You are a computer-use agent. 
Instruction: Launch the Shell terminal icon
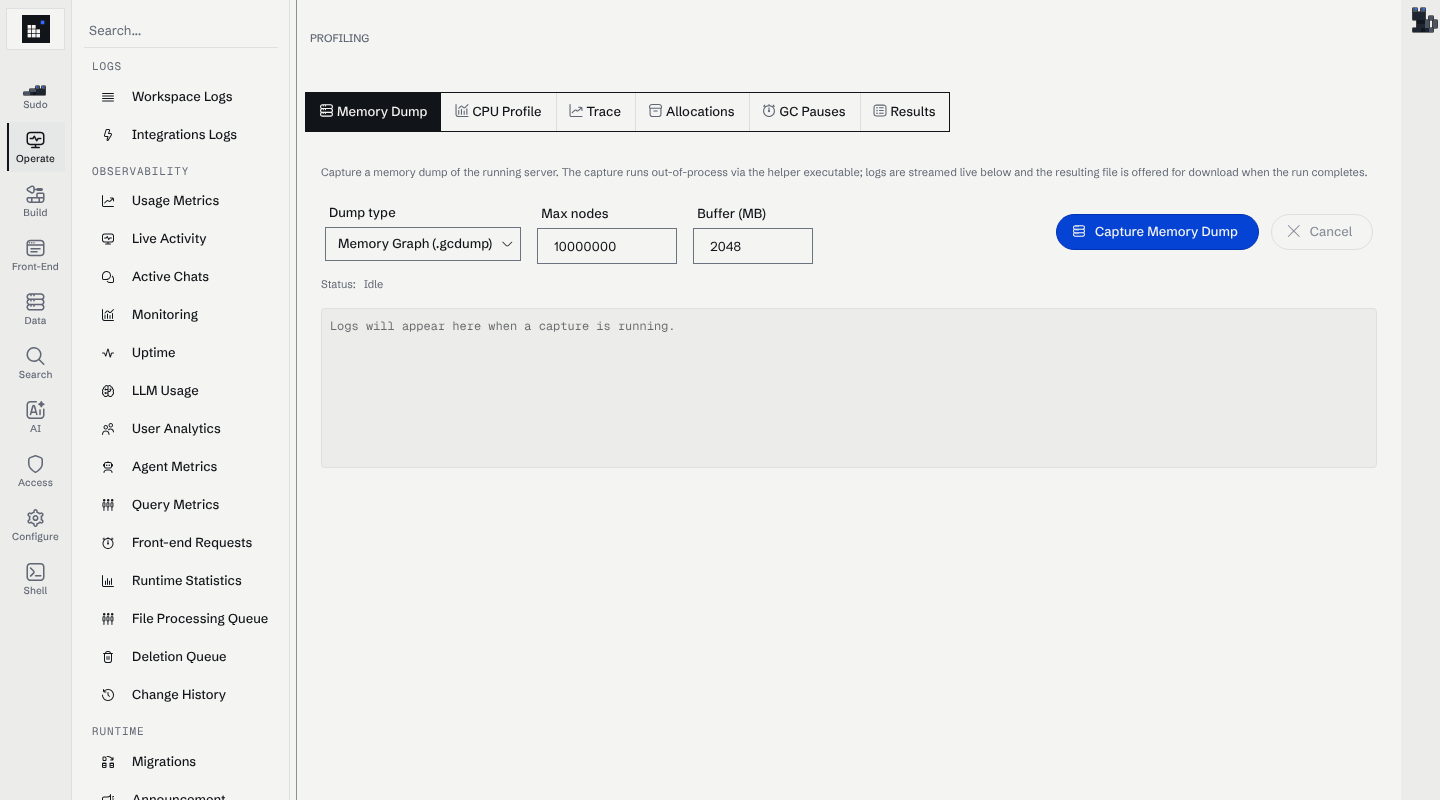[35, 572]
